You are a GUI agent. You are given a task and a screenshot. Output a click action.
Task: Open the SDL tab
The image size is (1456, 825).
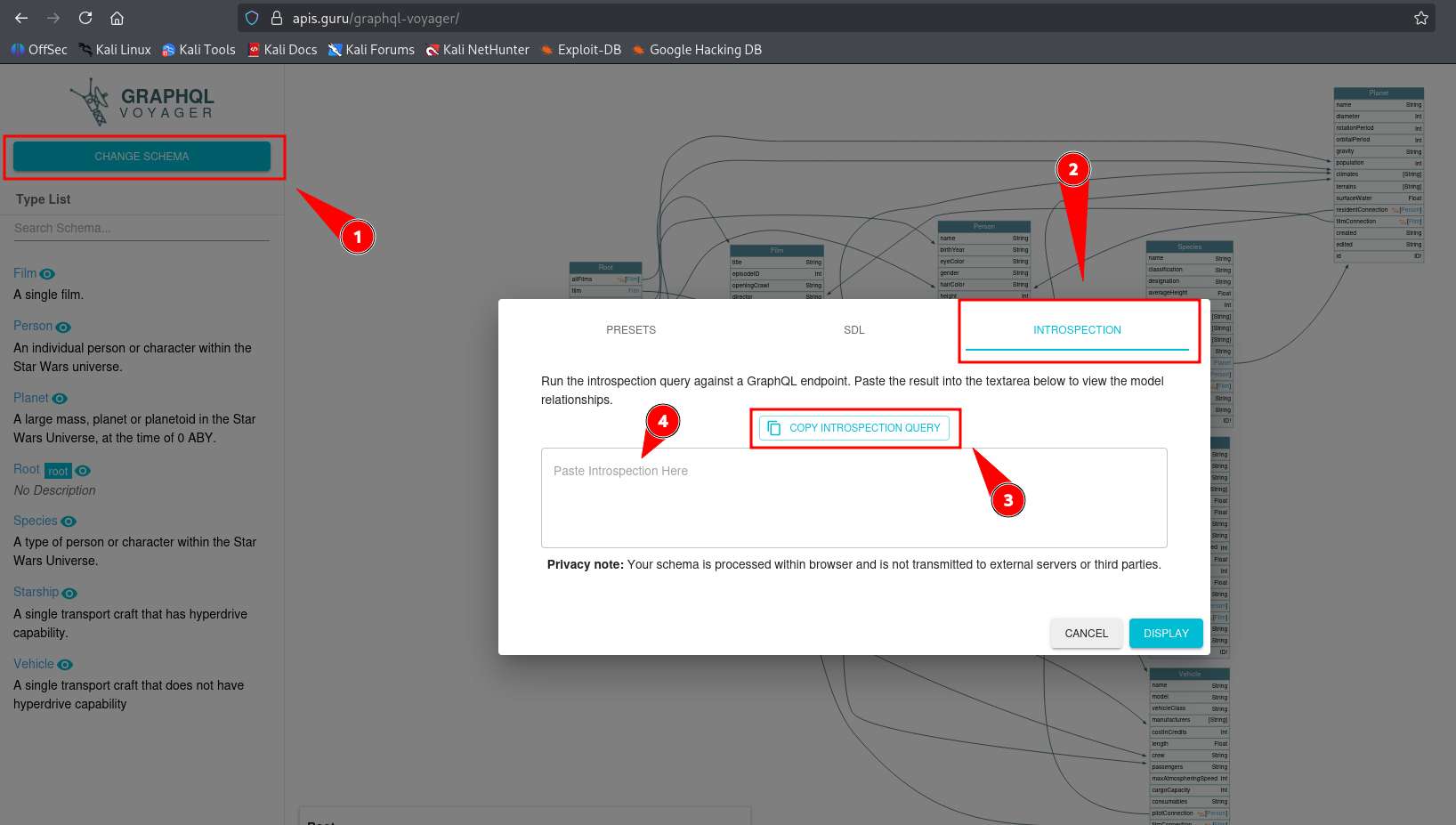click(853, 330)
